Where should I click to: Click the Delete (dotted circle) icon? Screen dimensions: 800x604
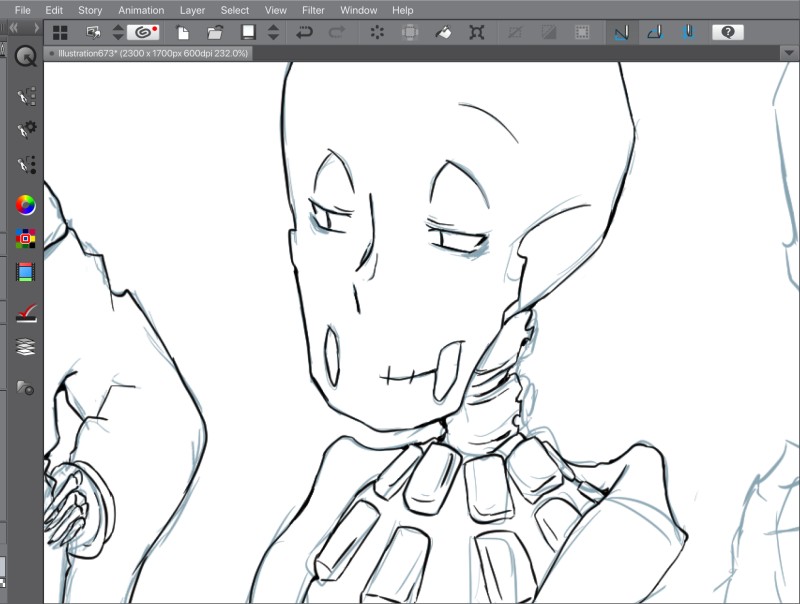377,33
